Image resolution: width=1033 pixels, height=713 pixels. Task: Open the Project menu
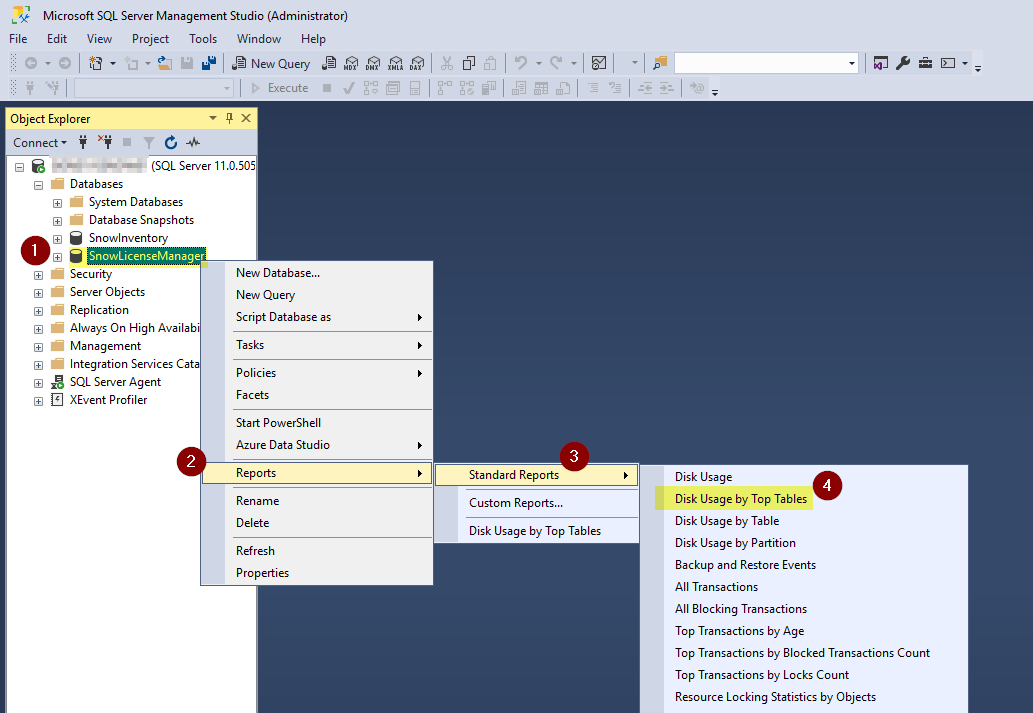(x=150, y=39)
